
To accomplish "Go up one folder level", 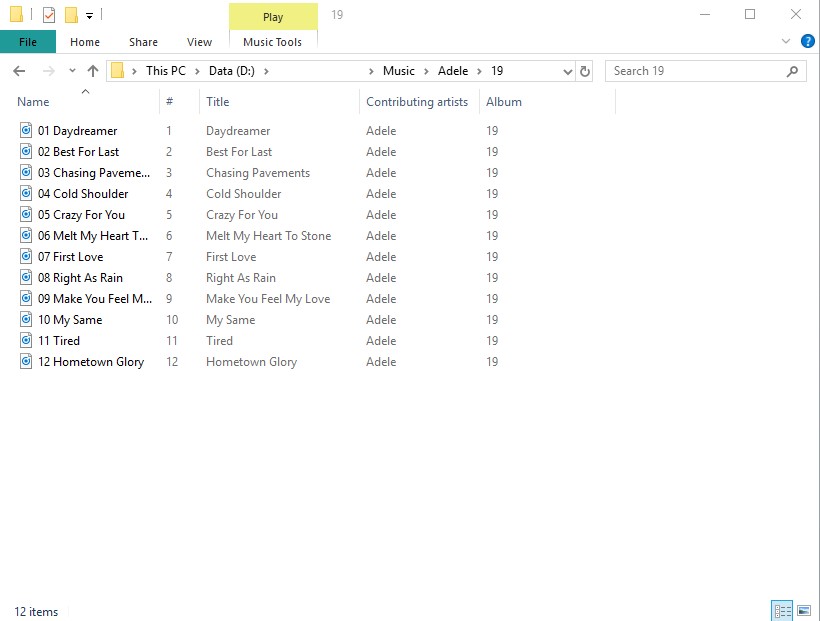I will point(93,71).
